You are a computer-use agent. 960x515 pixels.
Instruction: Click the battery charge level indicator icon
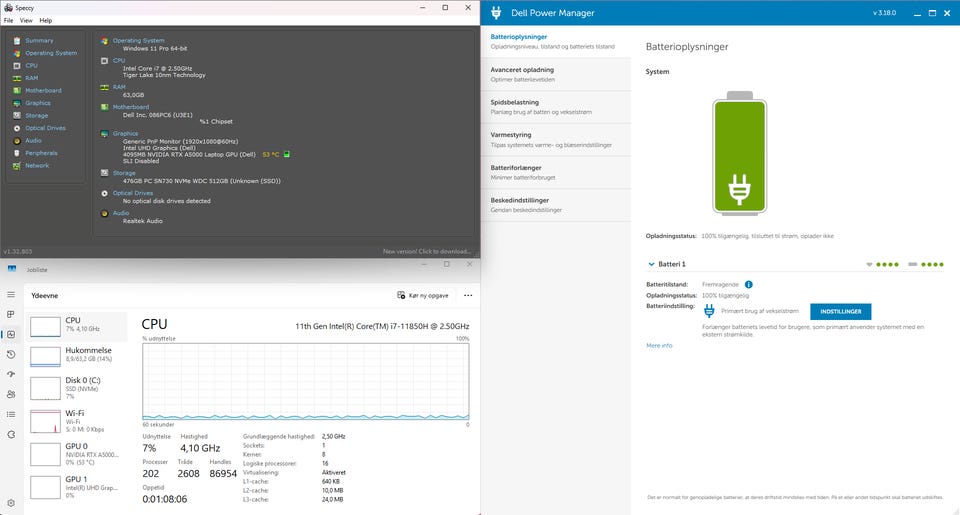coord(913,265)
